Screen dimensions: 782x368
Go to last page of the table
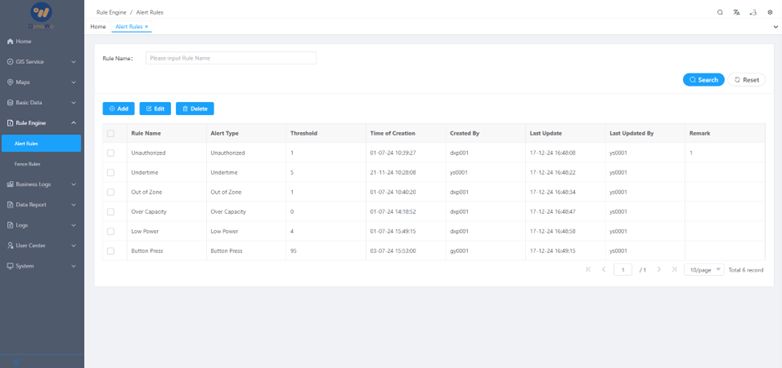coord(674,270)
